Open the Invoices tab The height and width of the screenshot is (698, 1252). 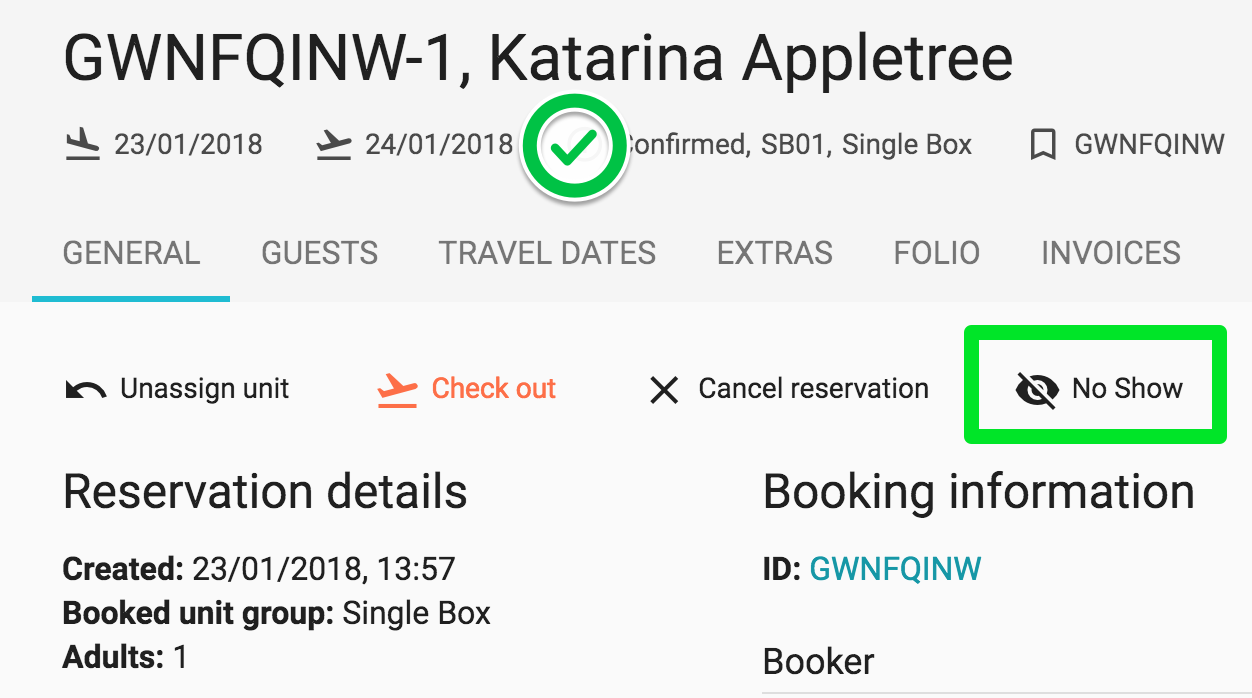coord(1111,253)
